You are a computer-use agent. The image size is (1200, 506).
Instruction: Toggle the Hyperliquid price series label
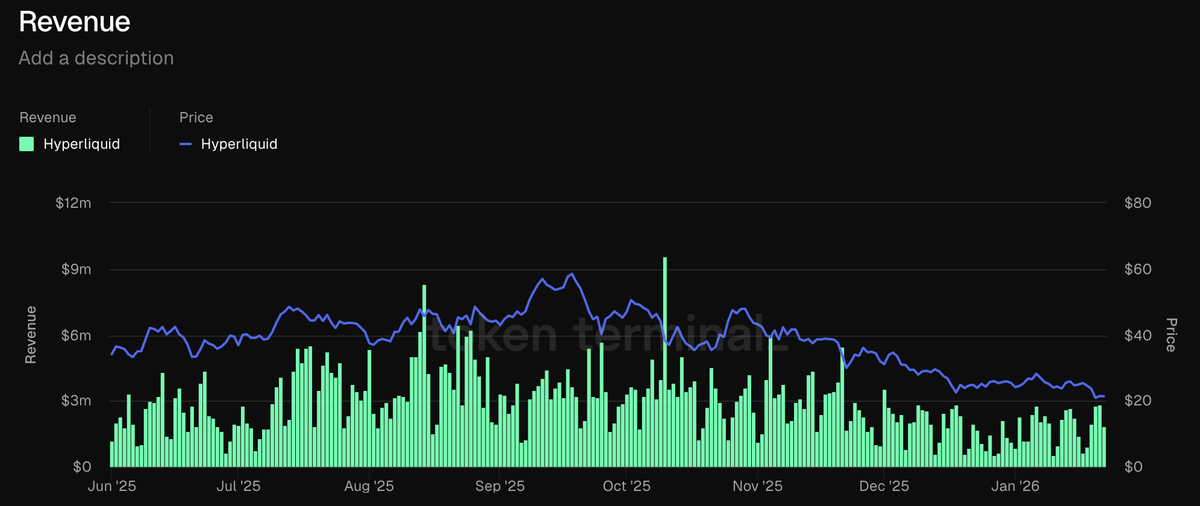pos(239,144)
